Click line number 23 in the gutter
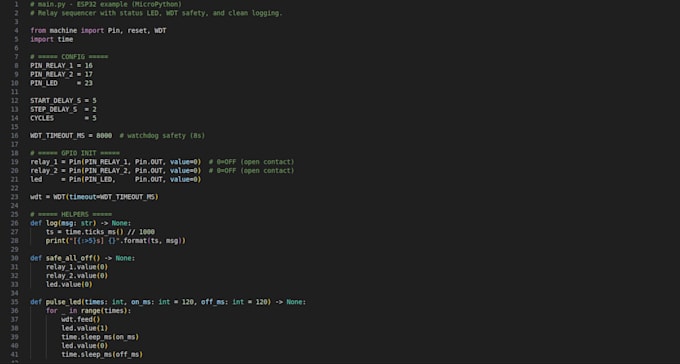 (x=15, y=197)
